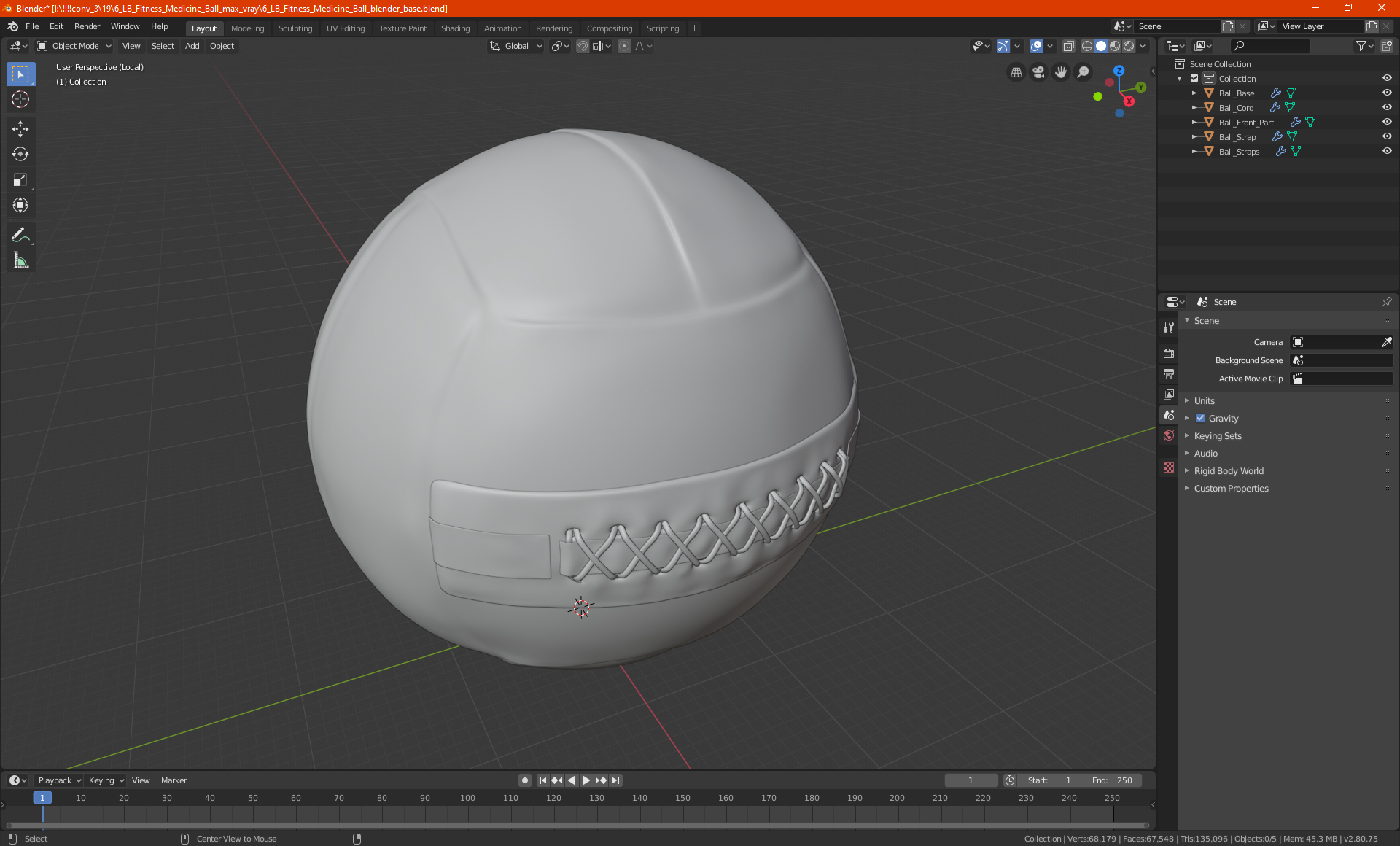Hide Ball_Cord with its eye icon
1400x846 pixels.
(x=1387, y=107)
